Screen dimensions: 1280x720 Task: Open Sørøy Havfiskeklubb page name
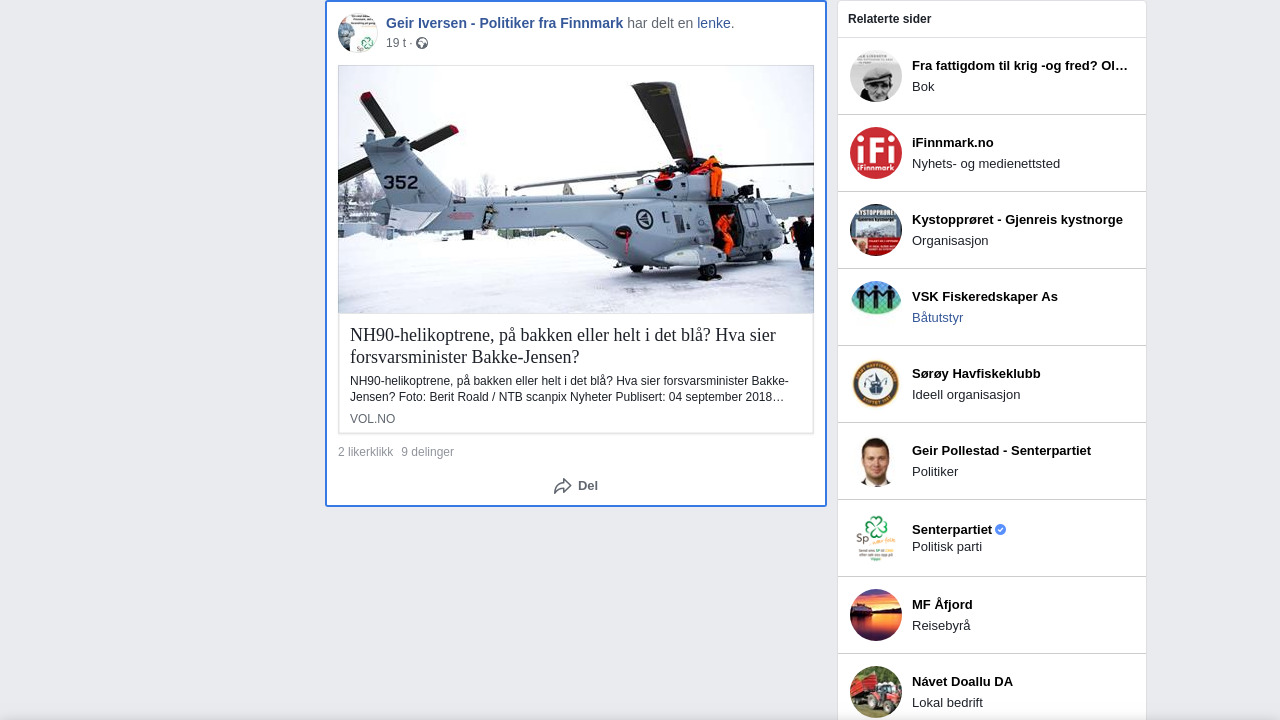(976, 374)
